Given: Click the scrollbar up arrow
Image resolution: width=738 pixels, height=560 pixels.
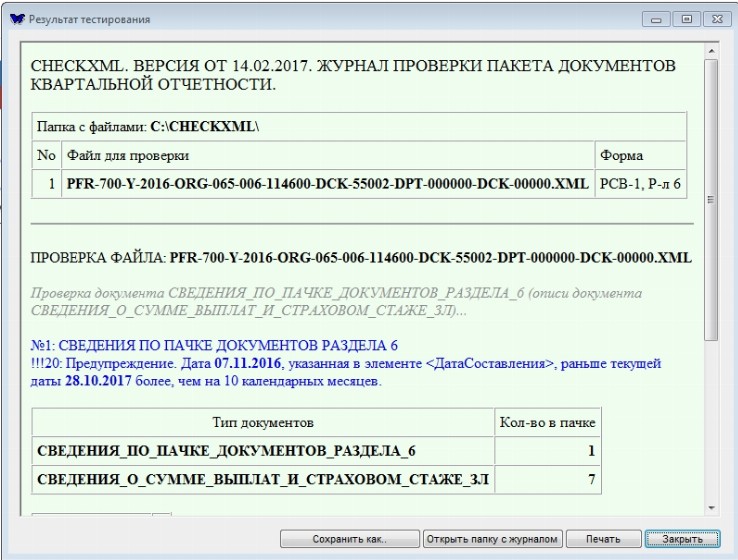Looking at the screenshot, I should coord(711,50).
